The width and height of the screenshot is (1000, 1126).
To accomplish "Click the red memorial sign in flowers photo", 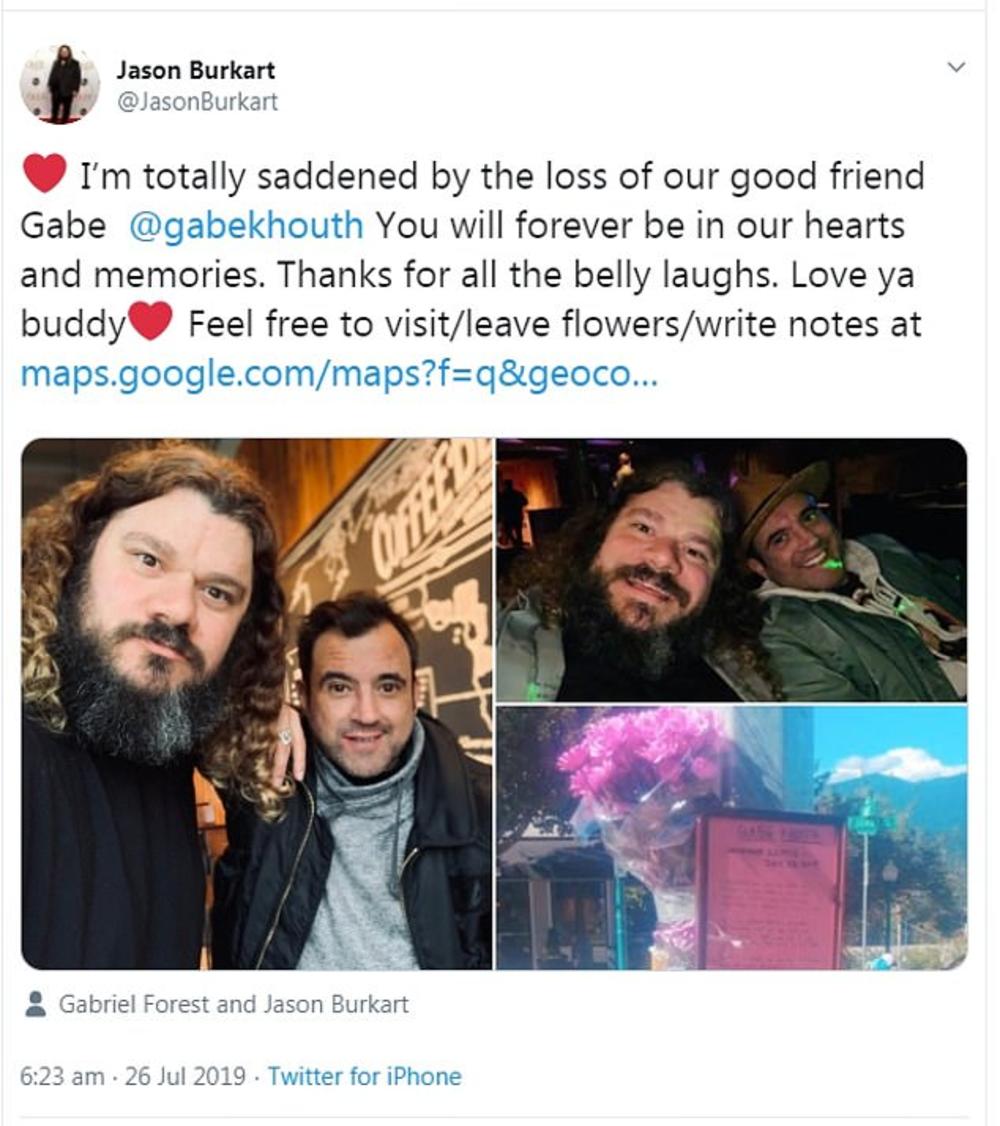I will pos(771,890).
